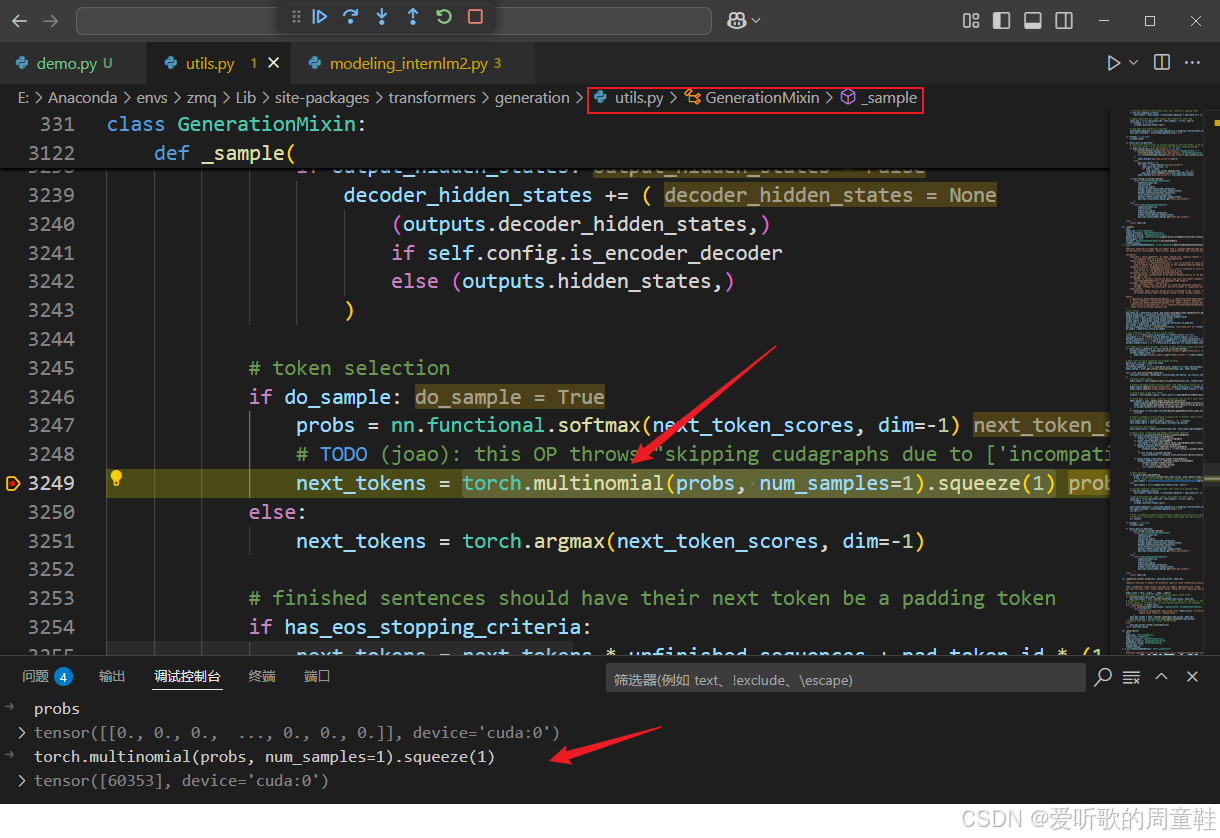Click the command center search box

click(x=394, y=21)
